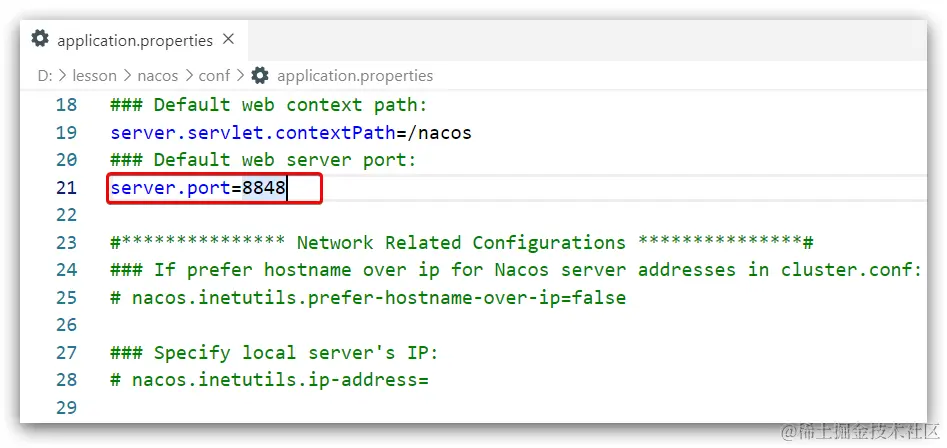Click the selected 8848 port value
The image size is (947, 448).
(264, 188)
